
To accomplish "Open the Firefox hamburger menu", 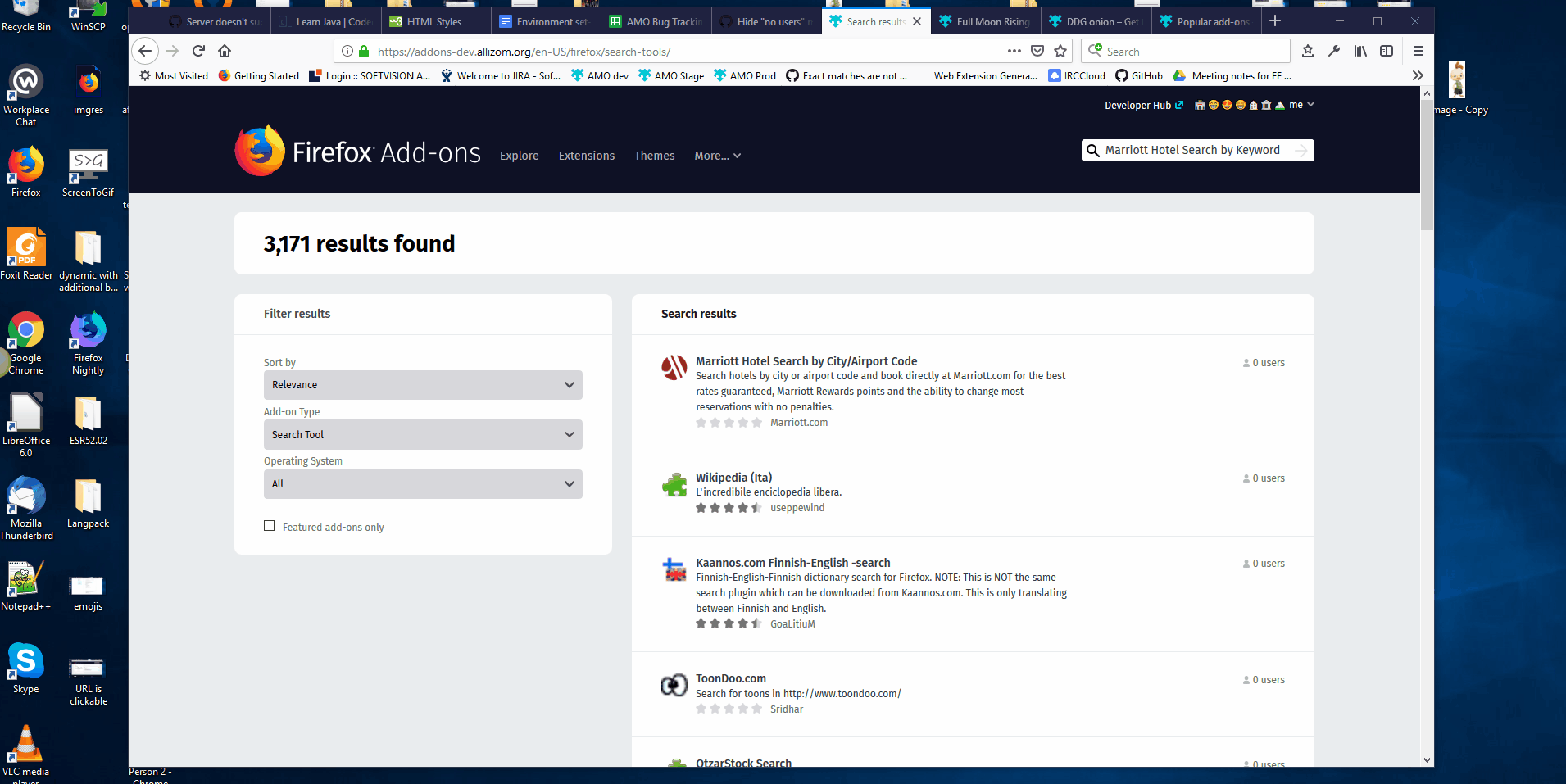I will 1418,51.
